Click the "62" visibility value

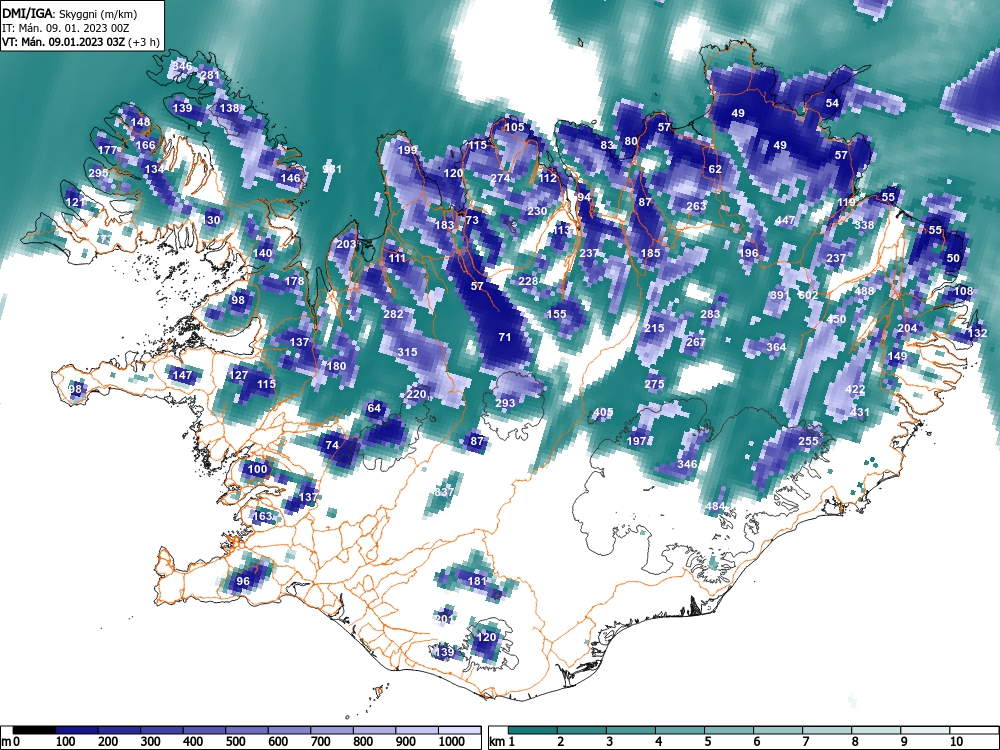point(715,169)
